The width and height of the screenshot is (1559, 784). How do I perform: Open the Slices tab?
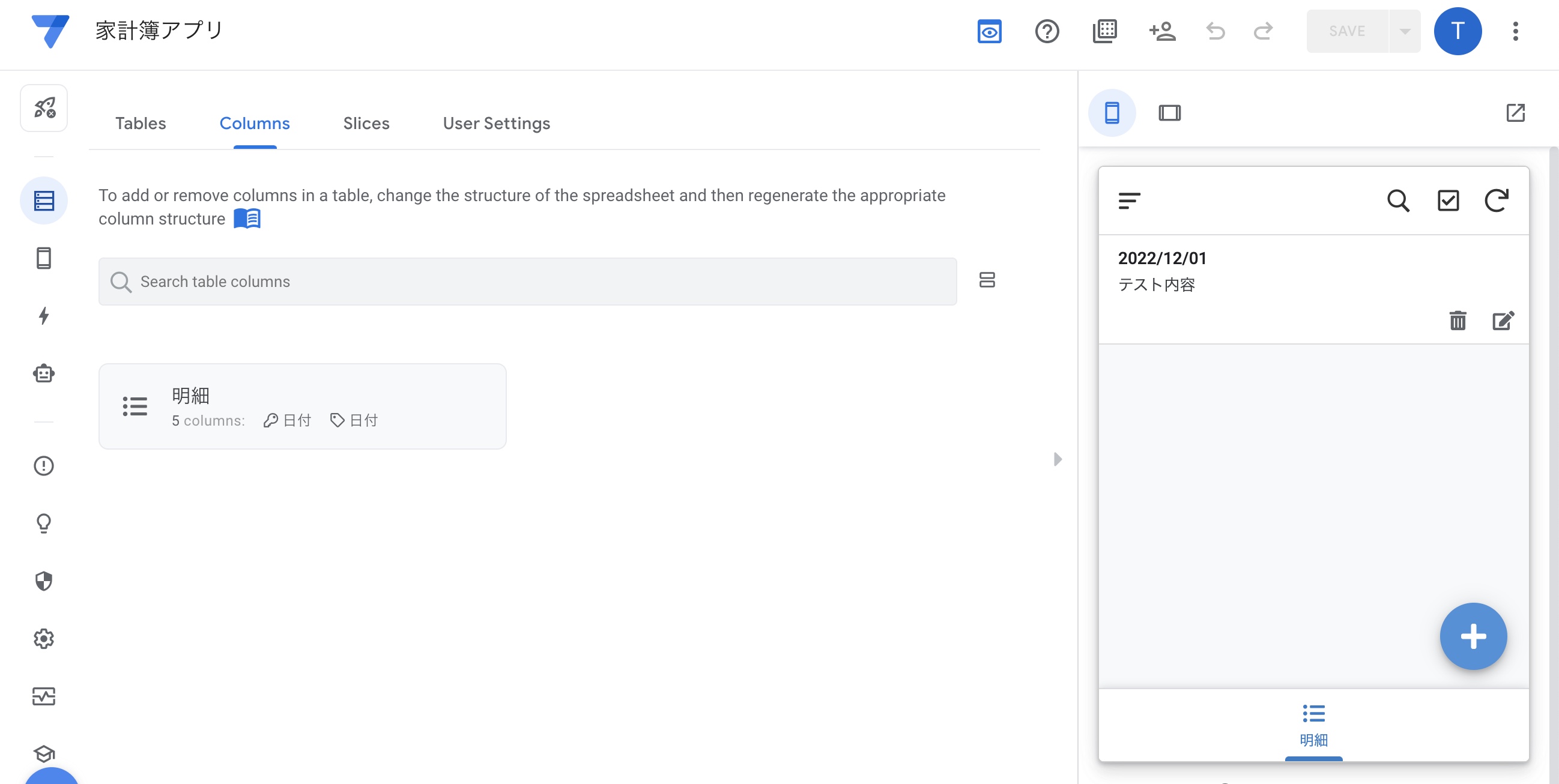coord(366,124)
